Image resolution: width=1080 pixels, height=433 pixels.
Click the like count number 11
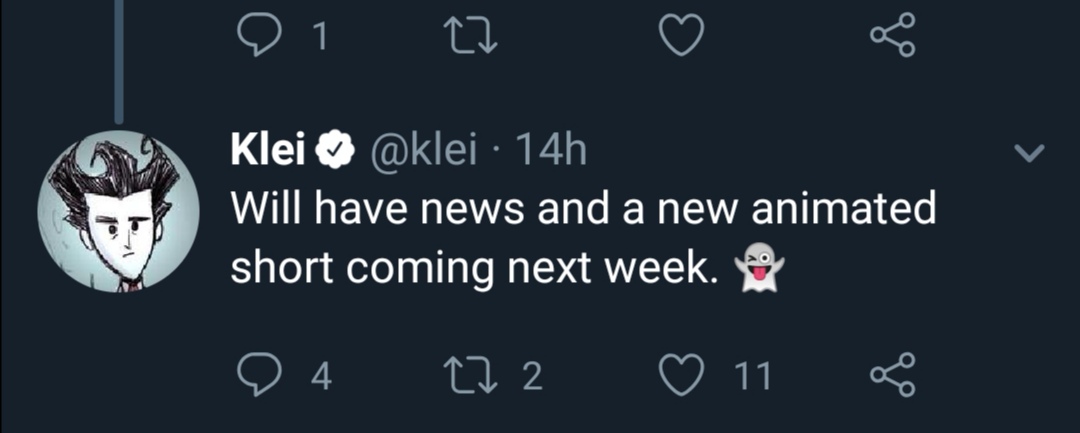[x=753, y=376]
